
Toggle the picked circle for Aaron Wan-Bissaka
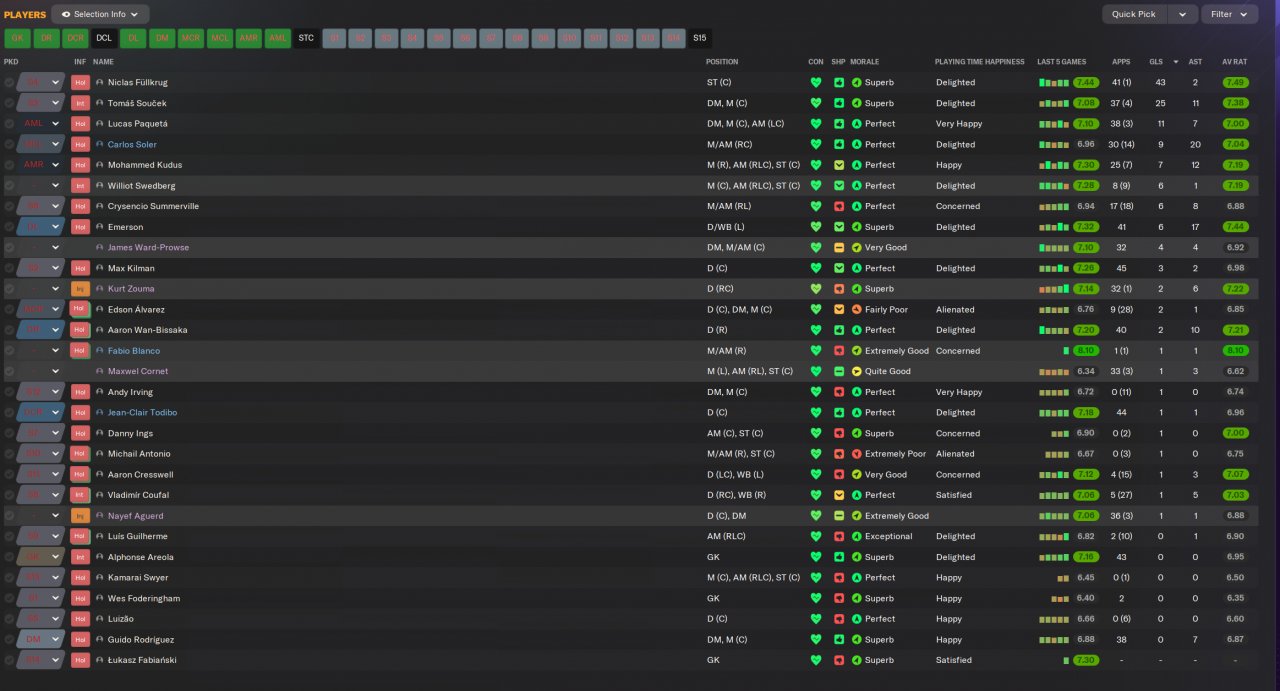(9, 330)
